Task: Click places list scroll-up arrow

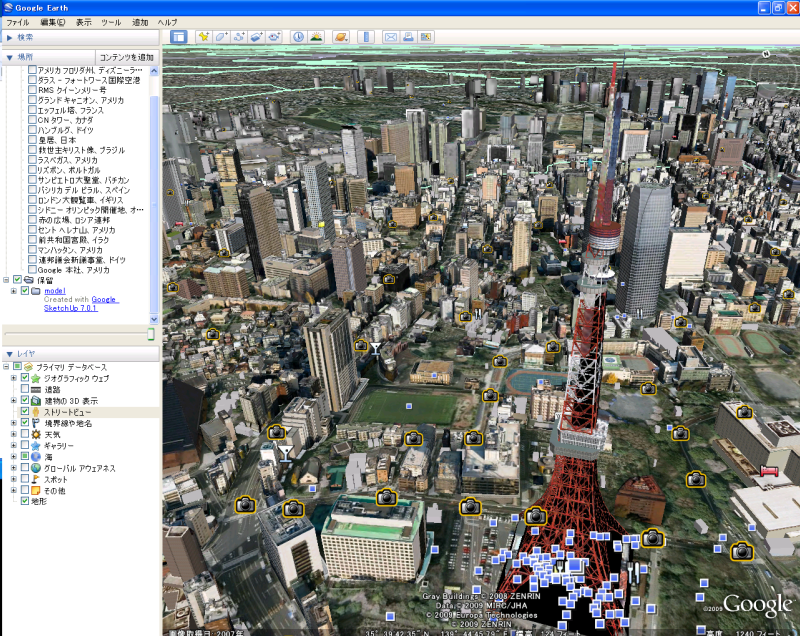Action: (x=154, y=70)
